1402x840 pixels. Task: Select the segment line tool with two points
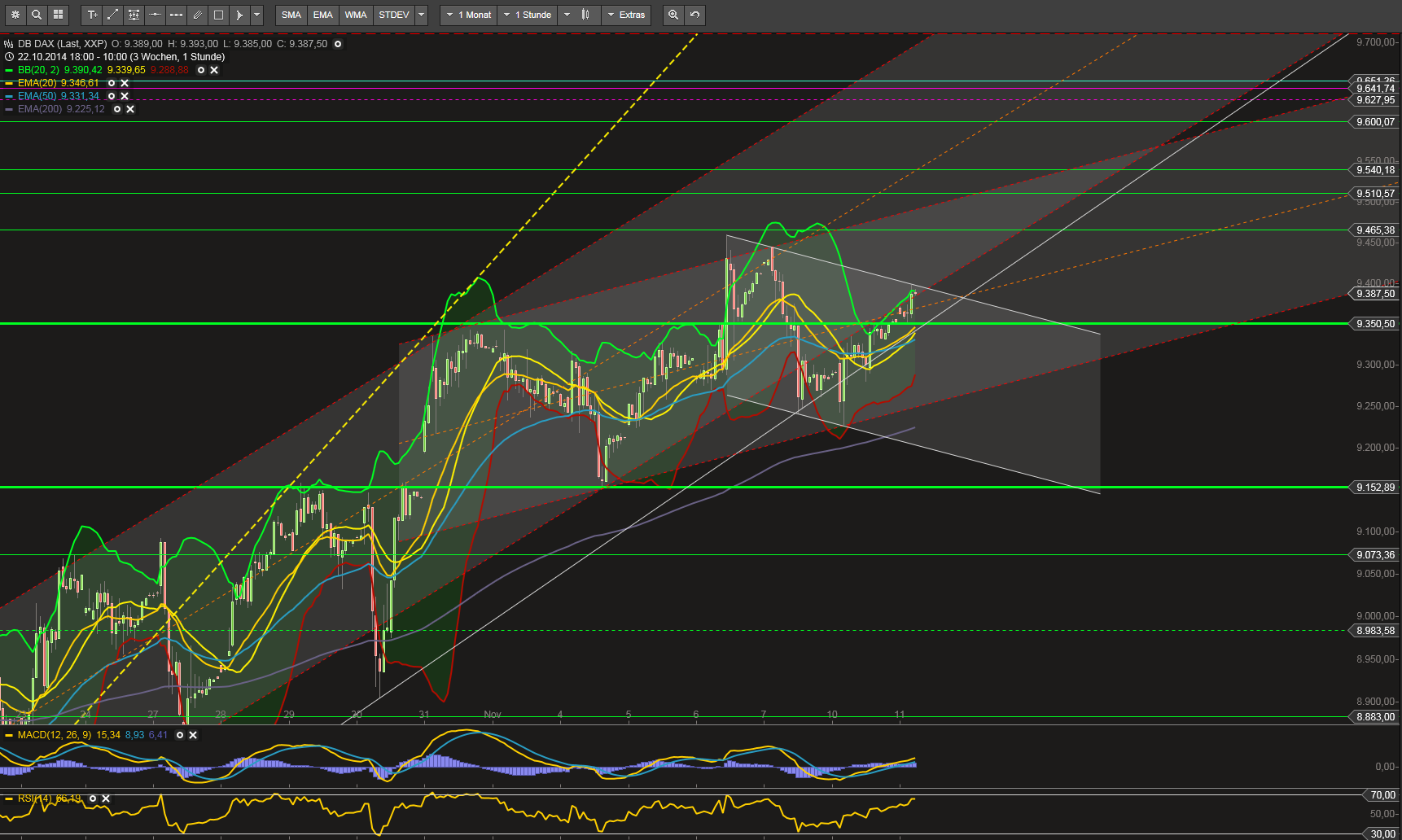(177, 15)
